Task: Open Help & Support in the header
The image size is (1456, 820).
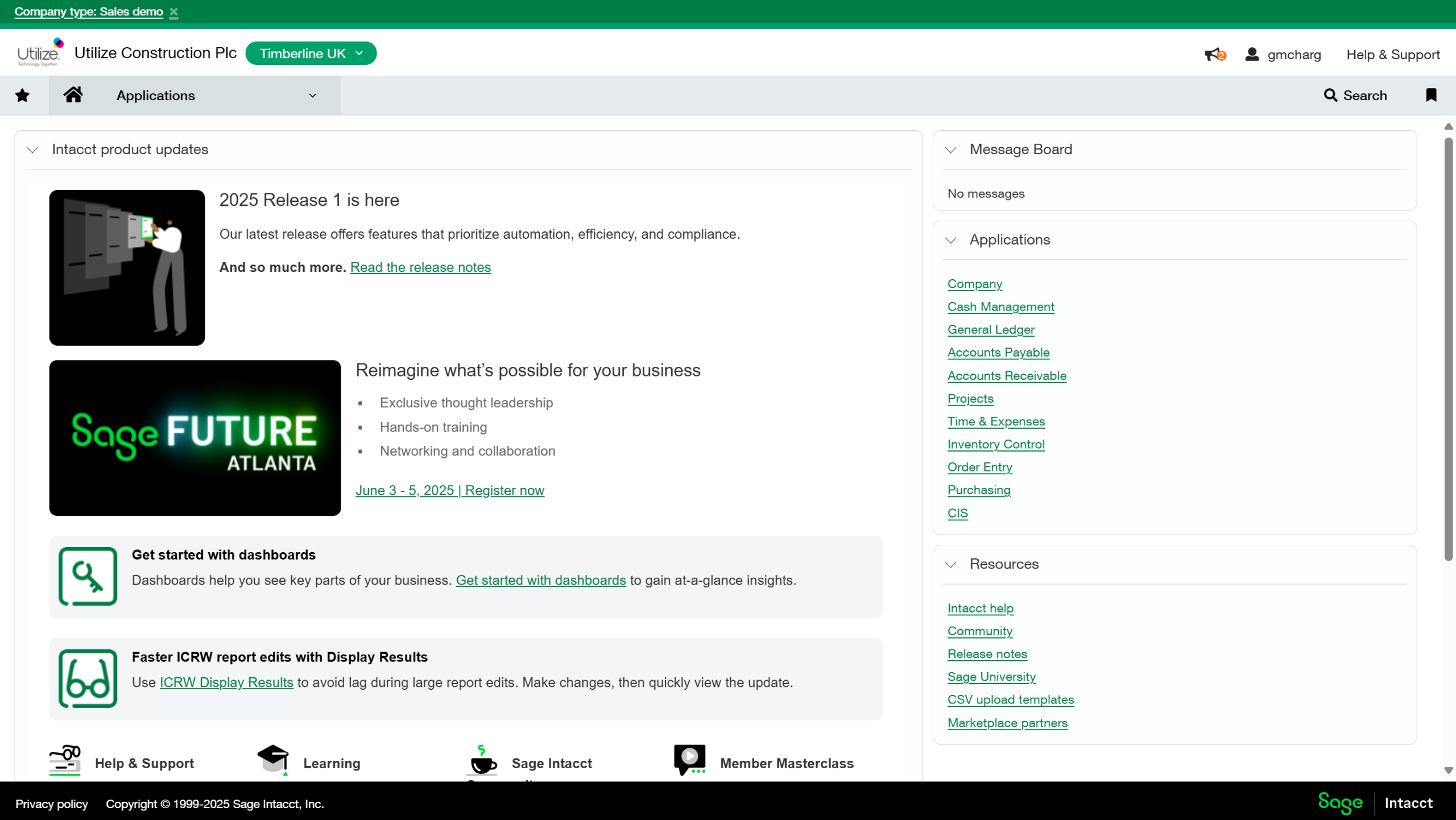Action: click(x=1393, y=55)
